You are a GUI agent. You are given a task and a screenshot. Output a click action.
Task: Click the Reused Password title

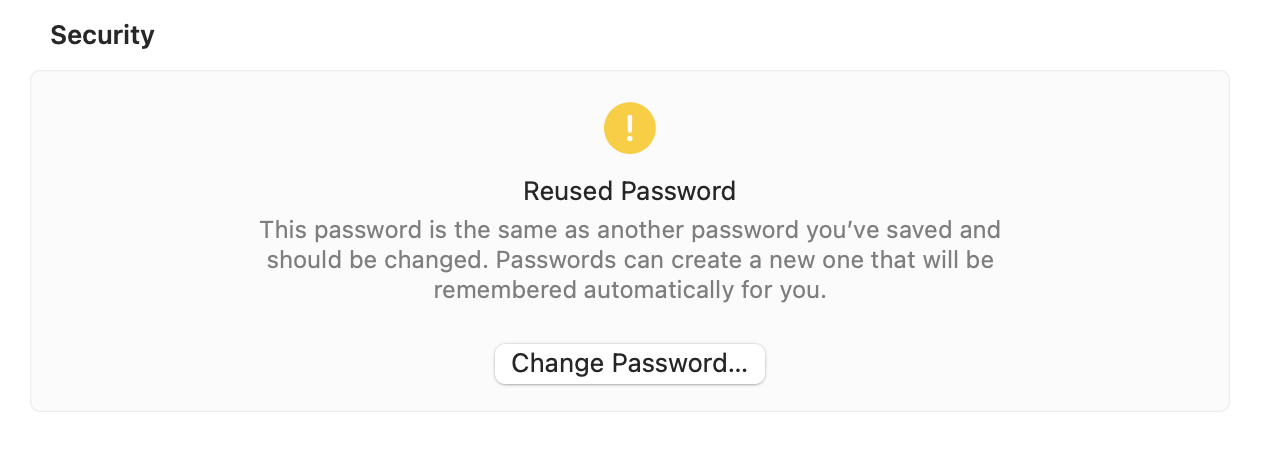pos(630,191)
